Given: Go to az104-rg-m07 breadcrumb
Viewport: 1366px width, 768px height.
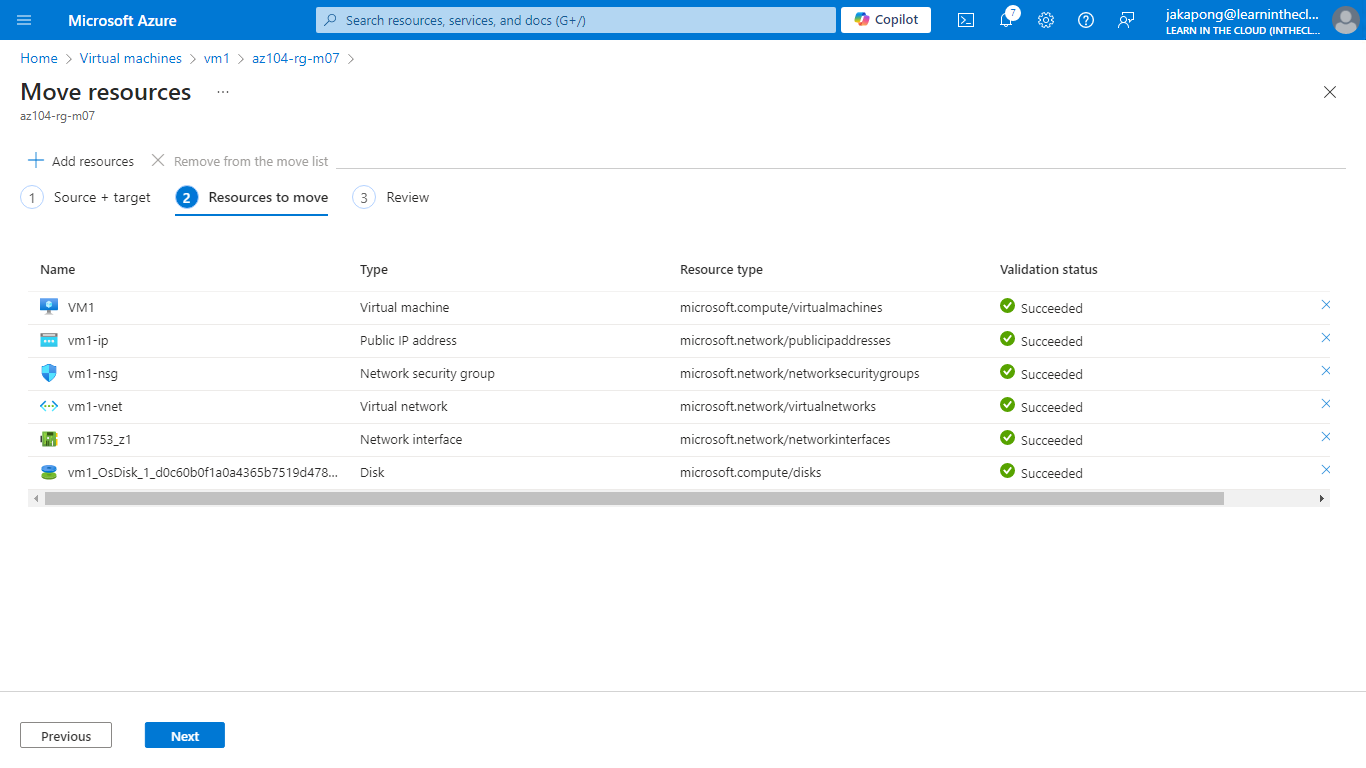Looking at the screenshot, I should tap(296, 58).
